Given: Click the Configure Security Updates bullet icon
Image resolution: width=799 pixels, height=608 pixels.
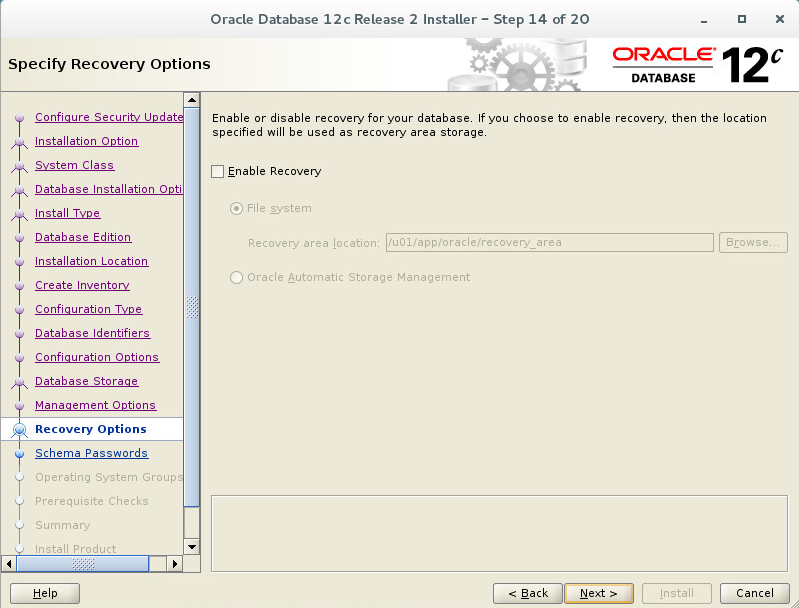Looking at the screenshot, I should click(19, 118).
